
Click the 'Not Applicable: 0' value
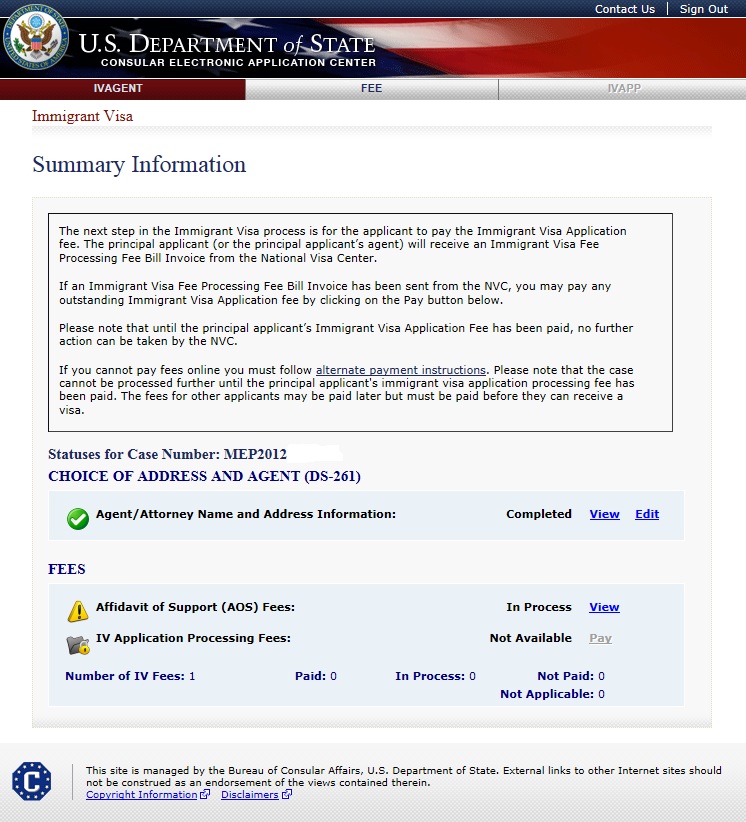[553, 694]
